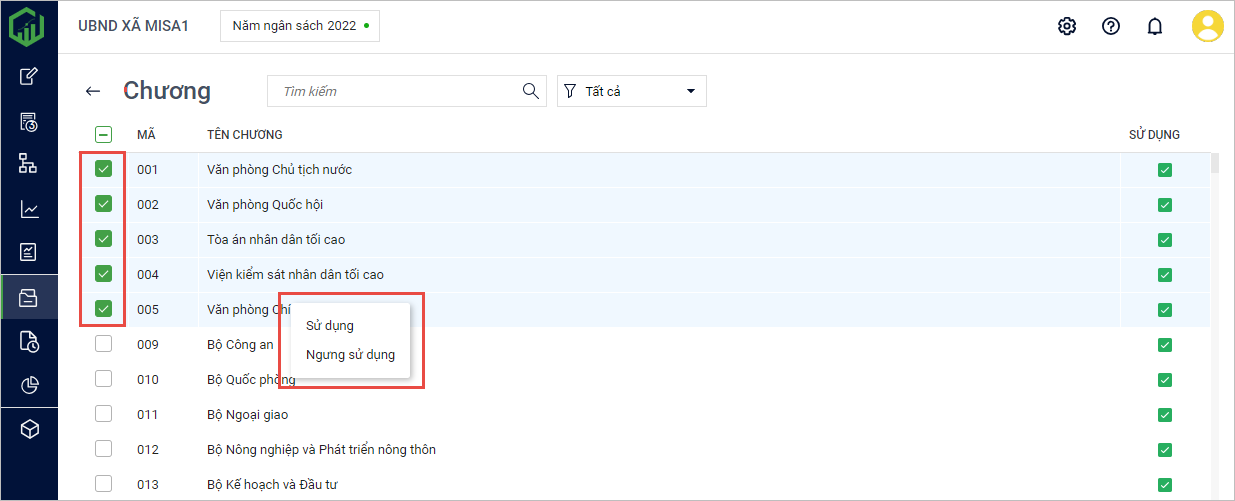Screen dimensions: 1235x501
Task: Open the Năm ngân sách 2022 selector
Action: click(x=299, y=26)
